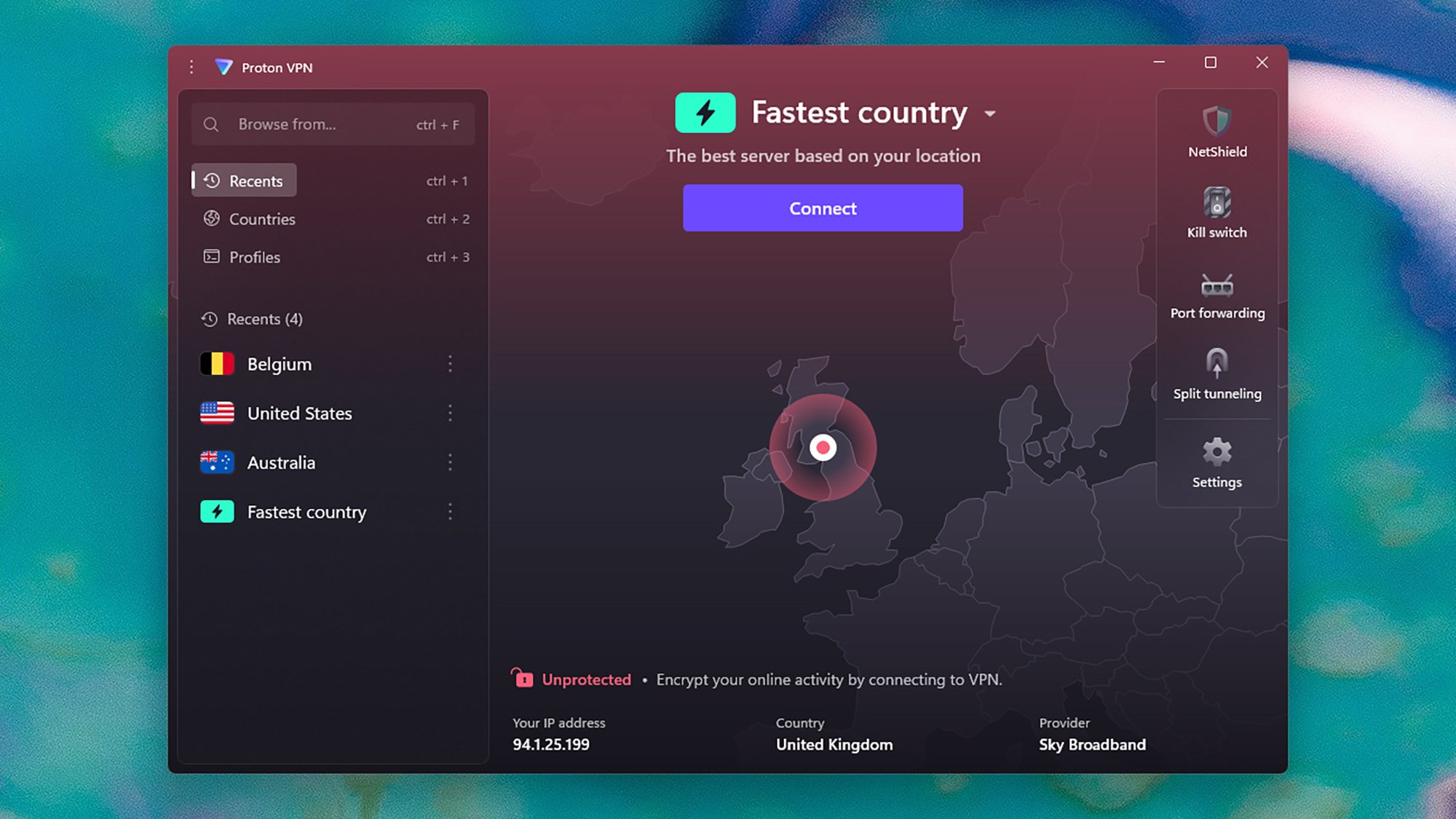Switch to the Countries tab

(262, 219)
